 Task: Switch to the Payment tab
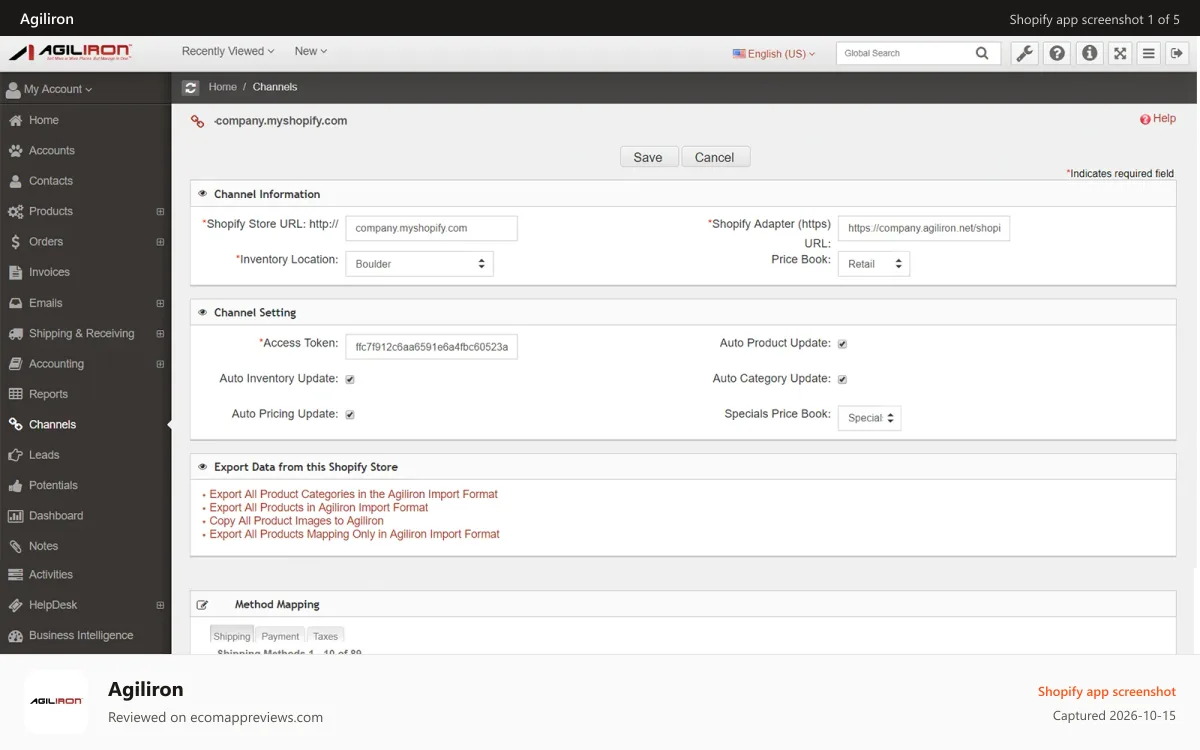click(x=280, y=636)
